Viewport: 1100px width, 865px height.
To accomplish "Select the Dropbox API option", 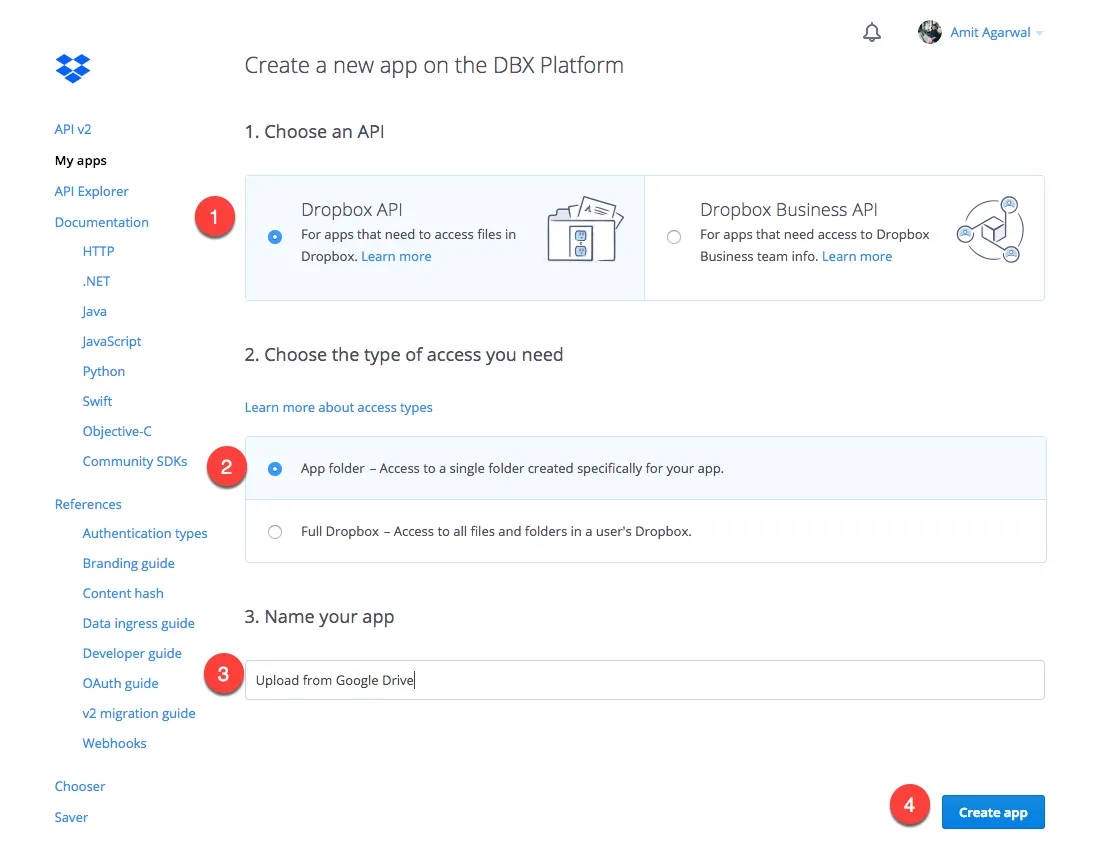I will point(275,237).
